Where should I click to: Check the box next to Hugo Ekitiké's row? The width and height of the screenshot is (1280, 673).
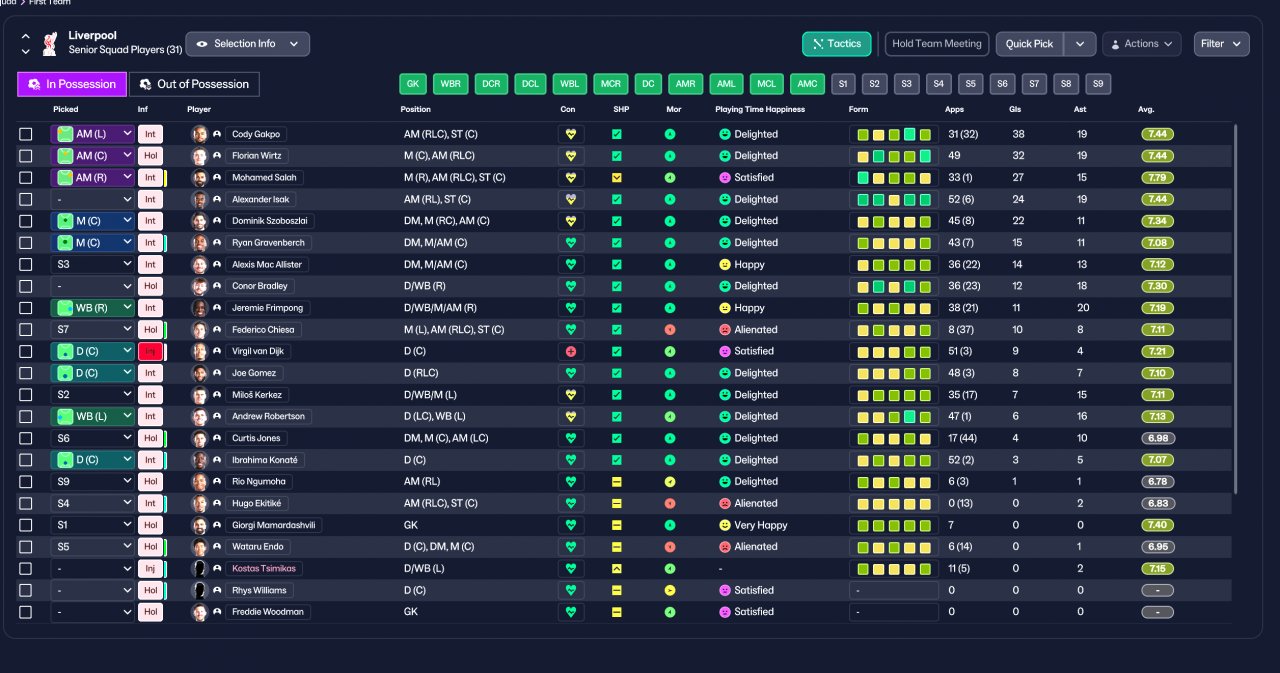click(x=26, y=503)
